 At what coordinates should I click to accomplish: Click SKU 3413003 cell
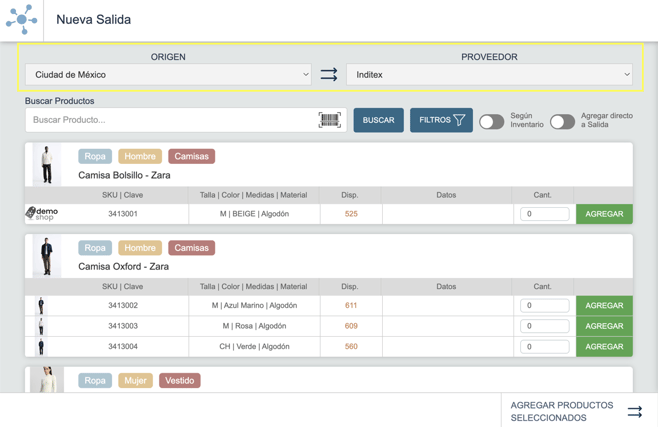coord(123,326)
